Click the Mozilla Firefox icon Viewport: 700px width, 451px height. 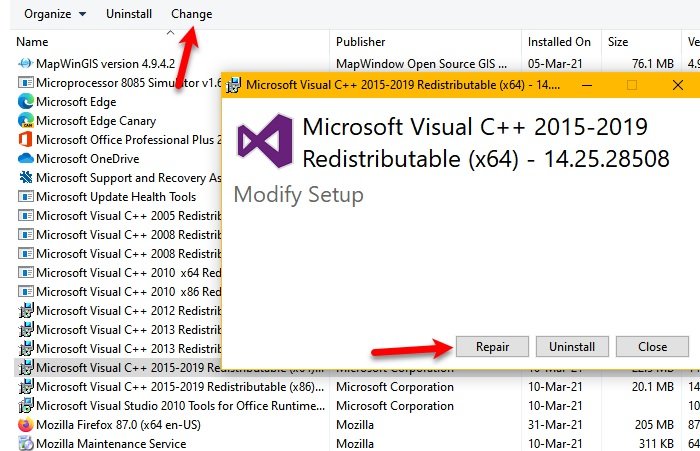click(26, 424)
